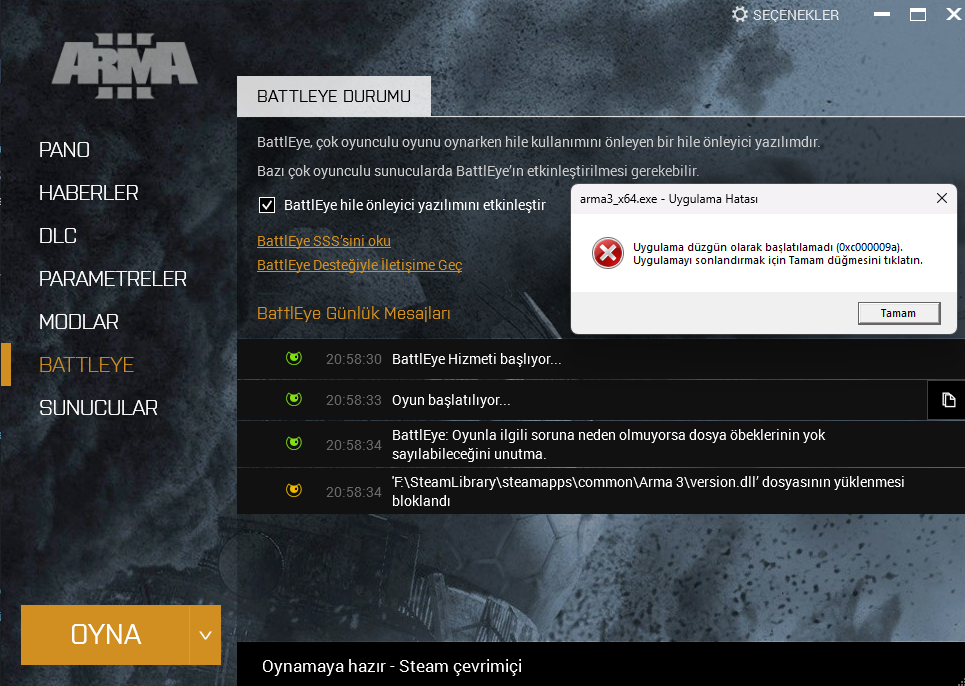965x686 pixels.
Task: Click timestamp 20:58:30 in log
Action: coord(354,359)
